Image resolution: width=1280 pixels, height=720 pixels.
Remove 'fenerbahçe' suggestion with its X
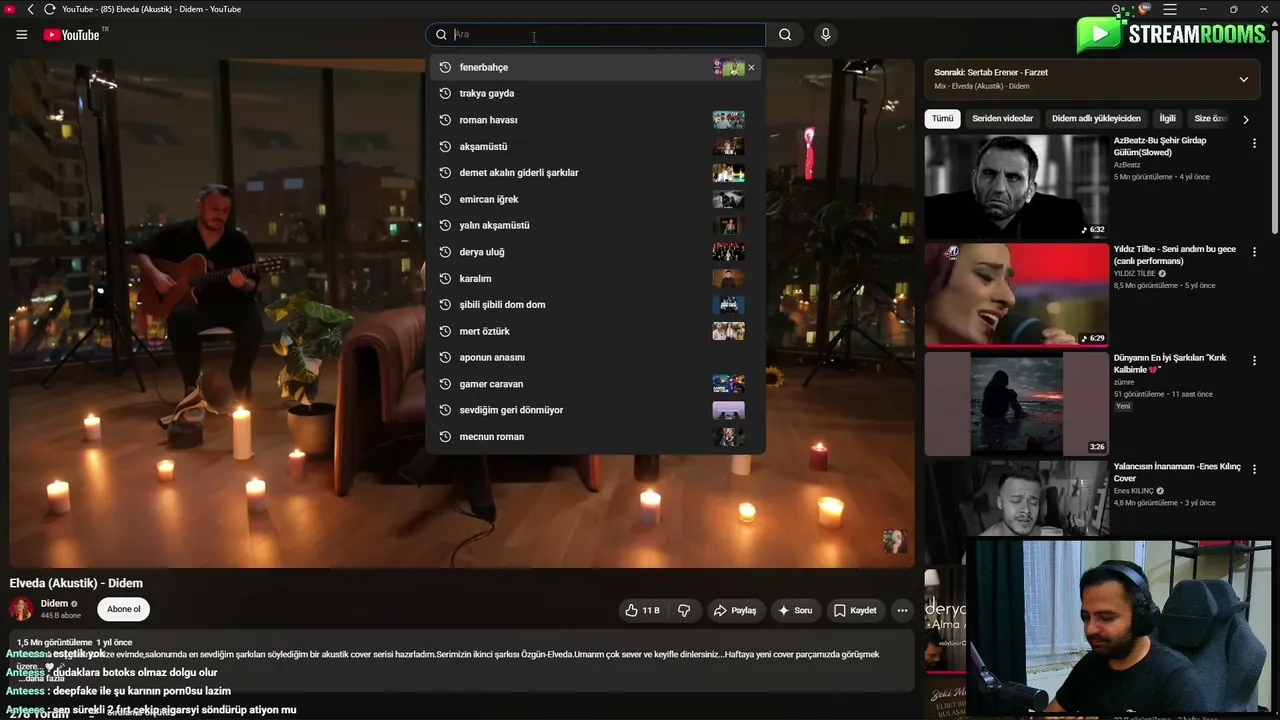pyautogui.click(x=752, y=67)
